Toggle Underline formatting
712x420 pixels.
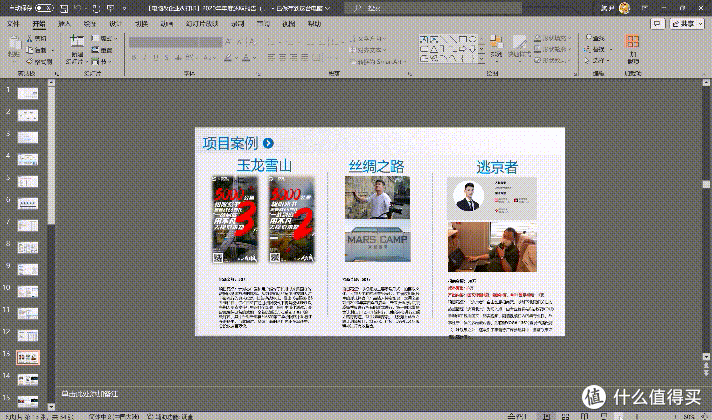click(x=156, y=58)
